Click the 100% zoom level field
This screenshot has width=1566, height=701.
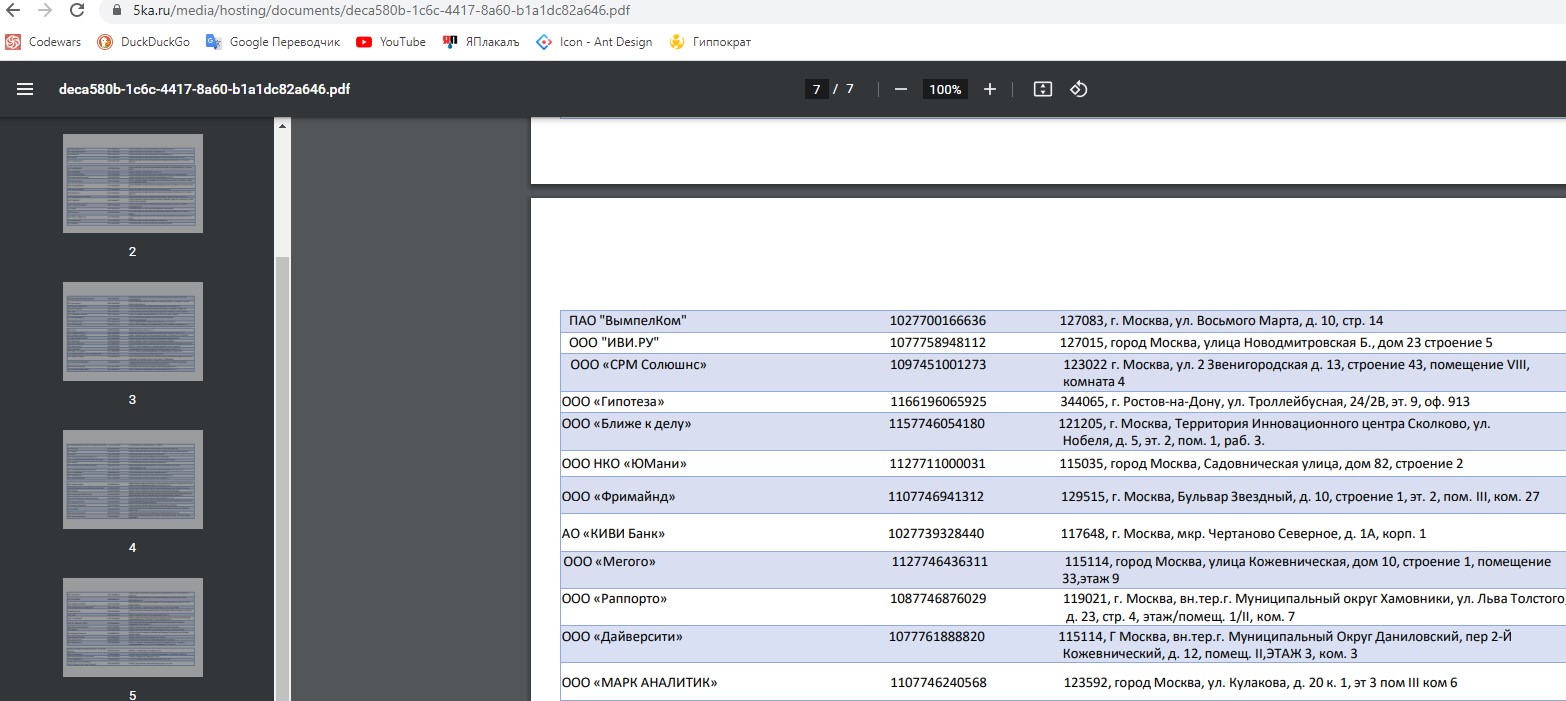[945, 89]
